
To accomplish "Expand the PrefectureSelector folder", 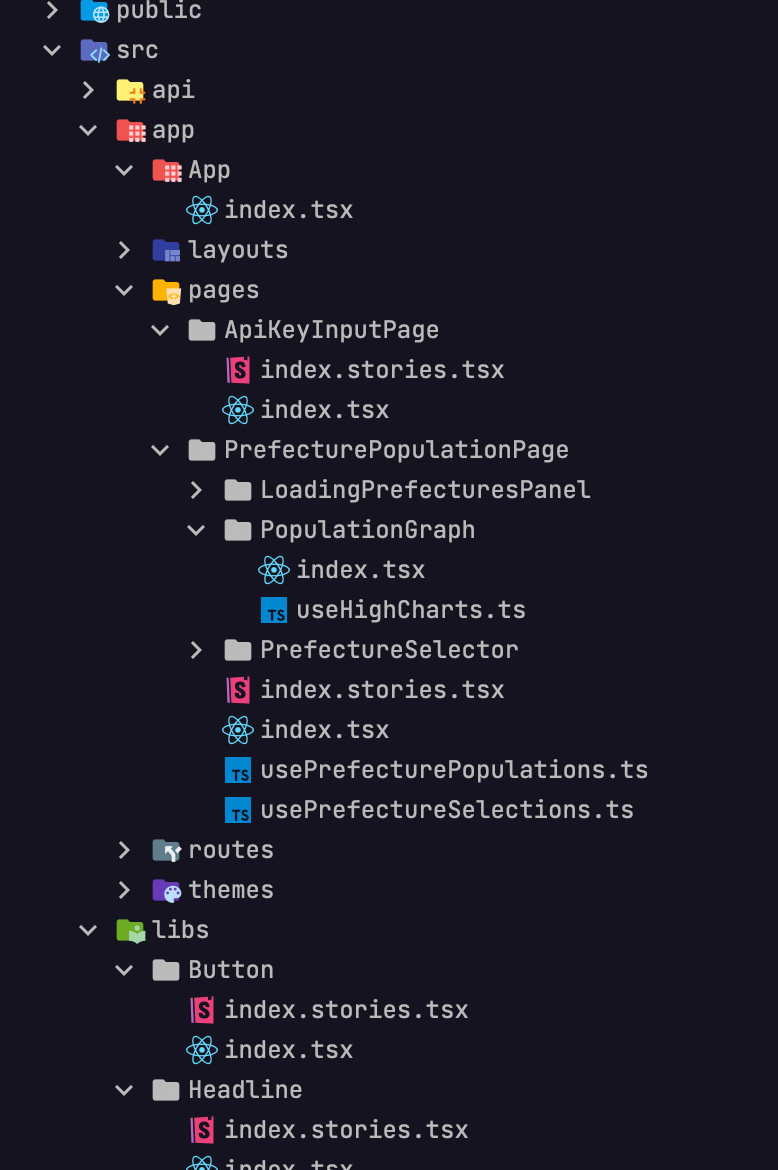I will click(196, 650).
